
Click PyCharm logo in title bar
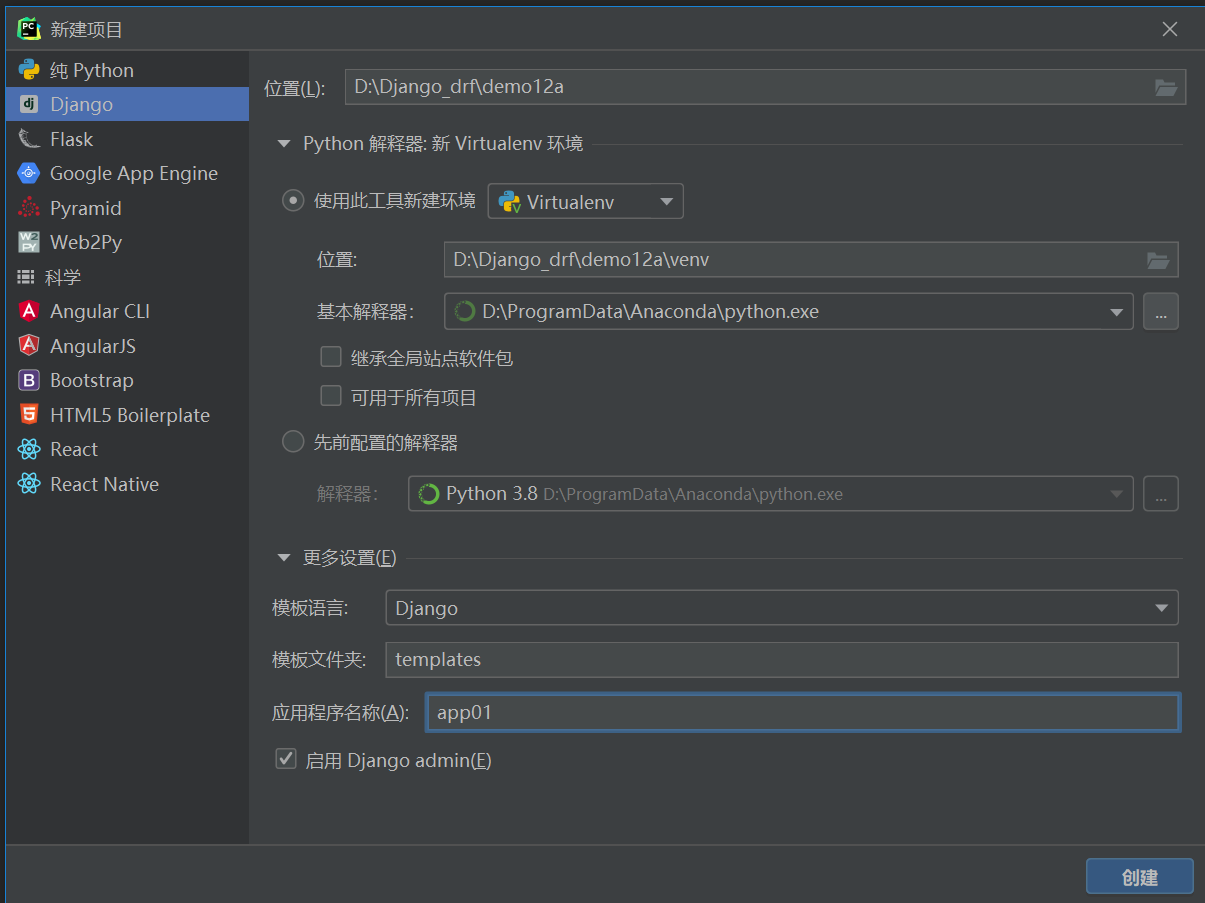[28, 29]
